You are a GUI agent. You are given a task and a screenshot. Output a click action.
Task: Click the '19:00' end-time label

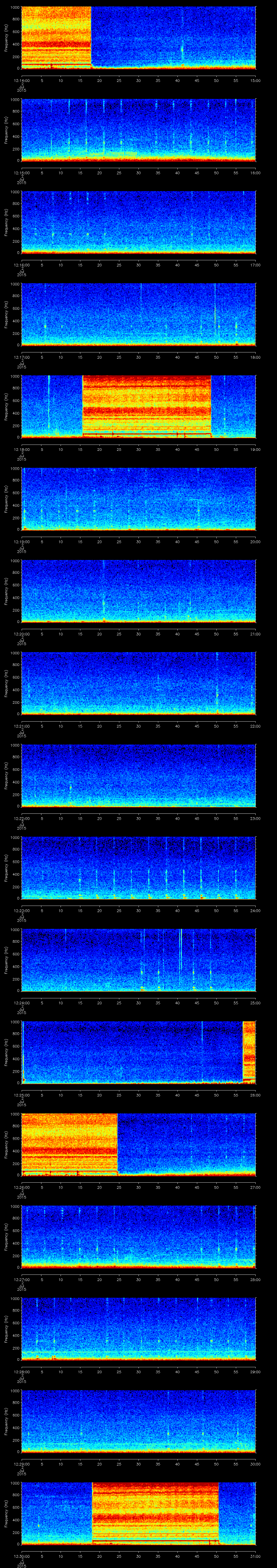(256, 449)
